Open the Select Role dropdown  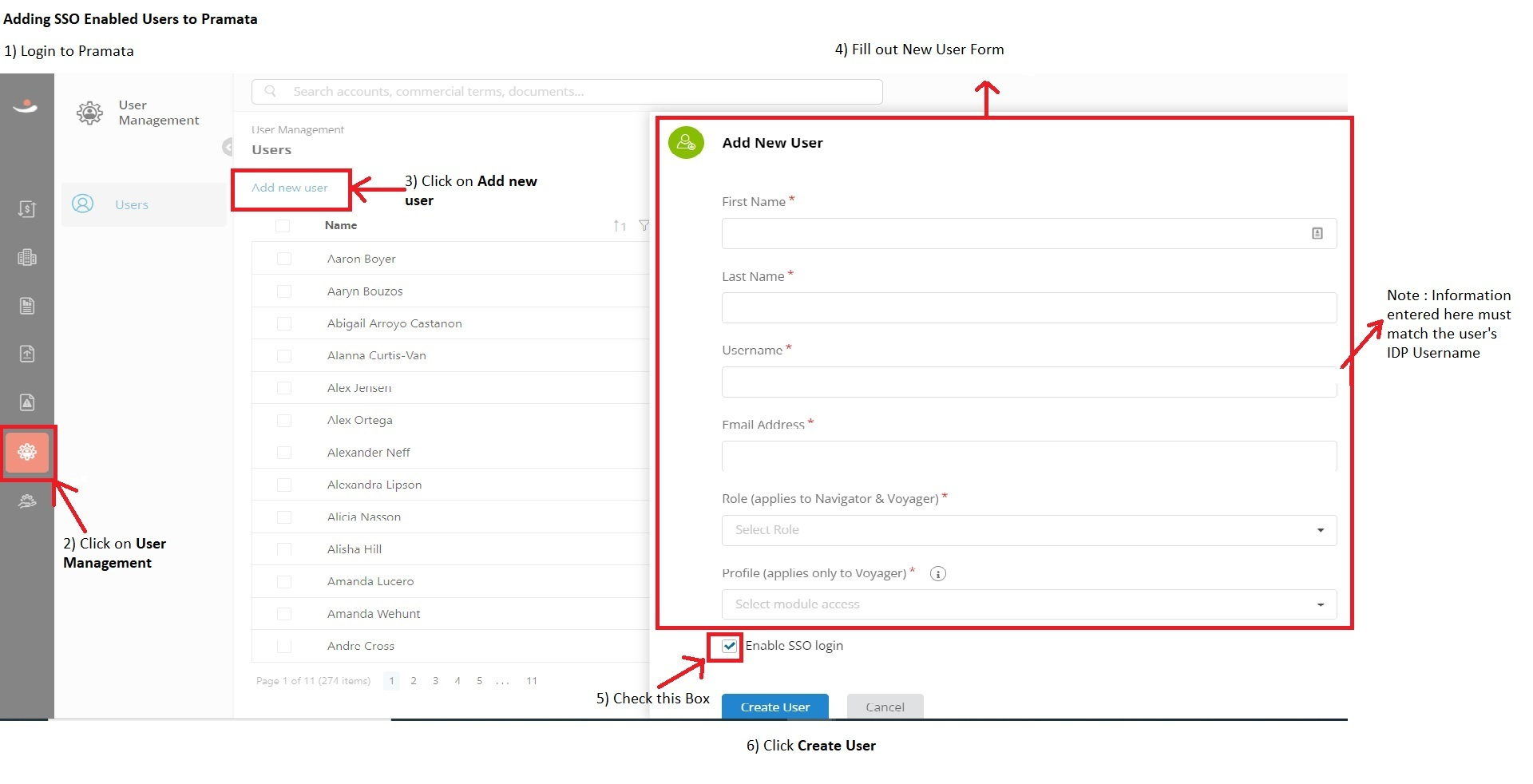[1029, 530]
